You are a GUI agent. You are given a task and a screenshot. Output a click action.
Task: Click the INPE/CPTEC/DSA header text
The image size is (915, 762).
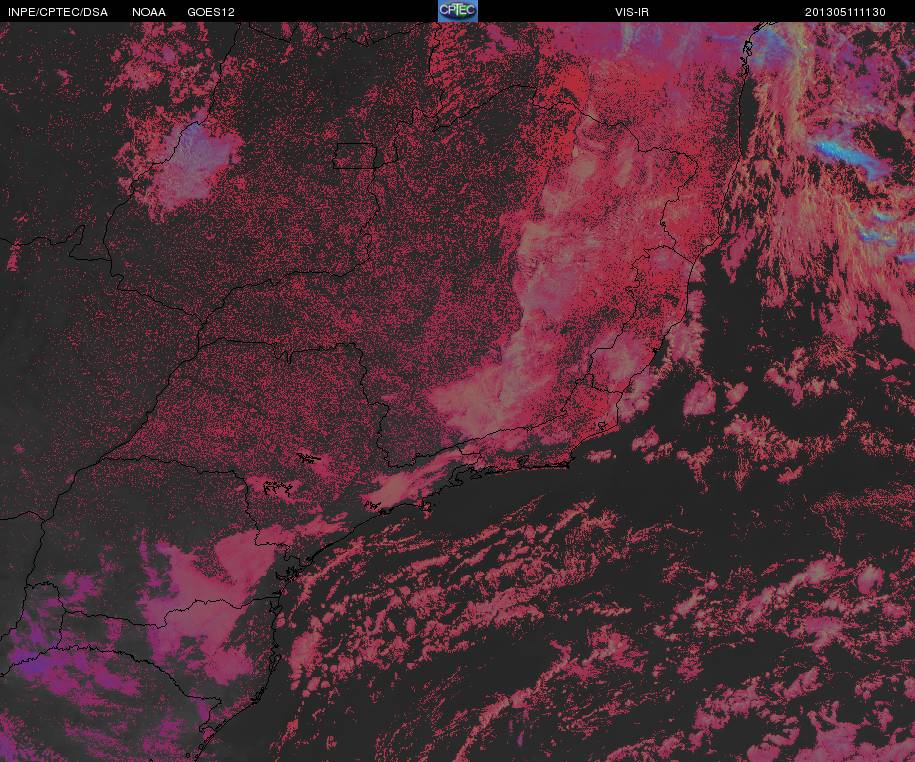pos(58,12)
